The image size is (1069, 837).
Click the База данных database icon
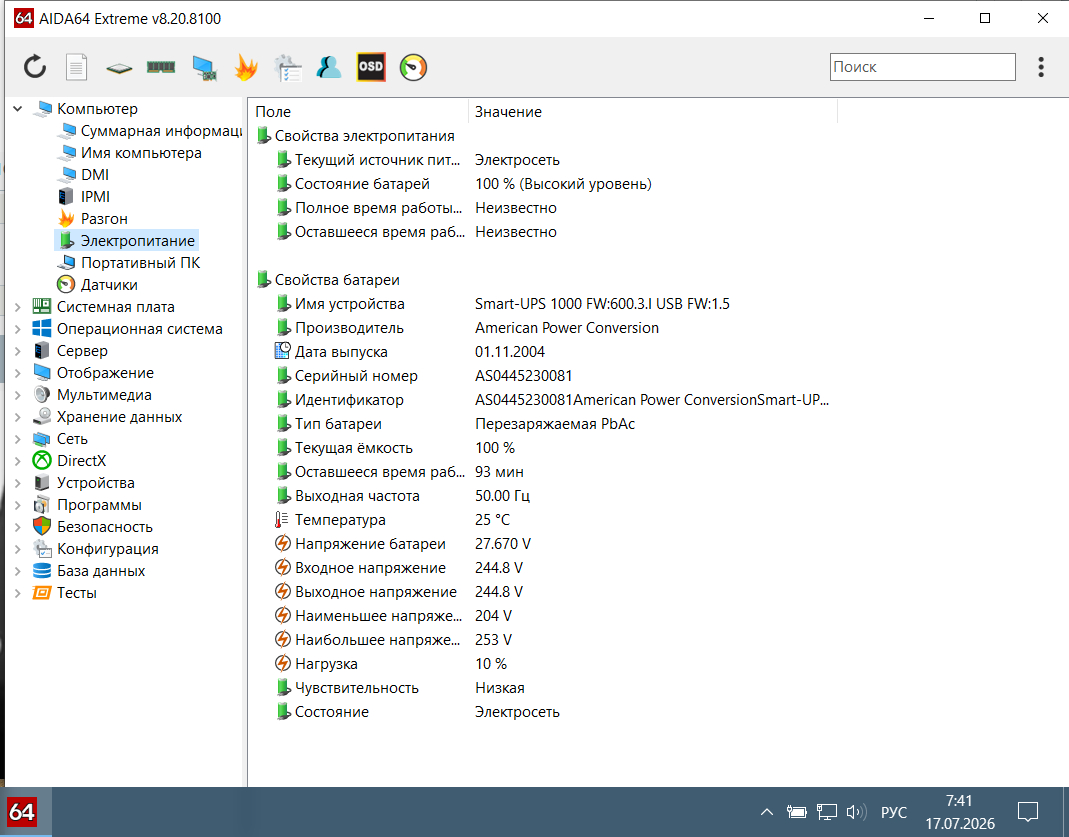tap(42, 570)
